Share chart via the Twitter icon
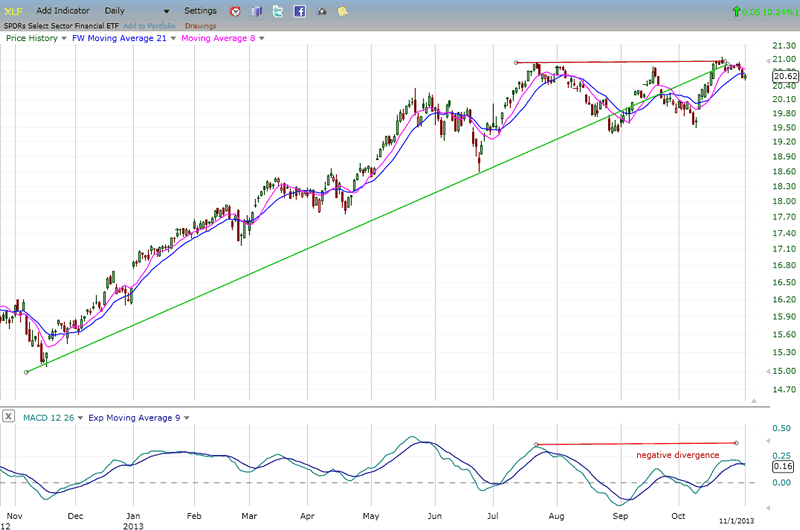The image size is (800, 530). (x=278, y=11)
